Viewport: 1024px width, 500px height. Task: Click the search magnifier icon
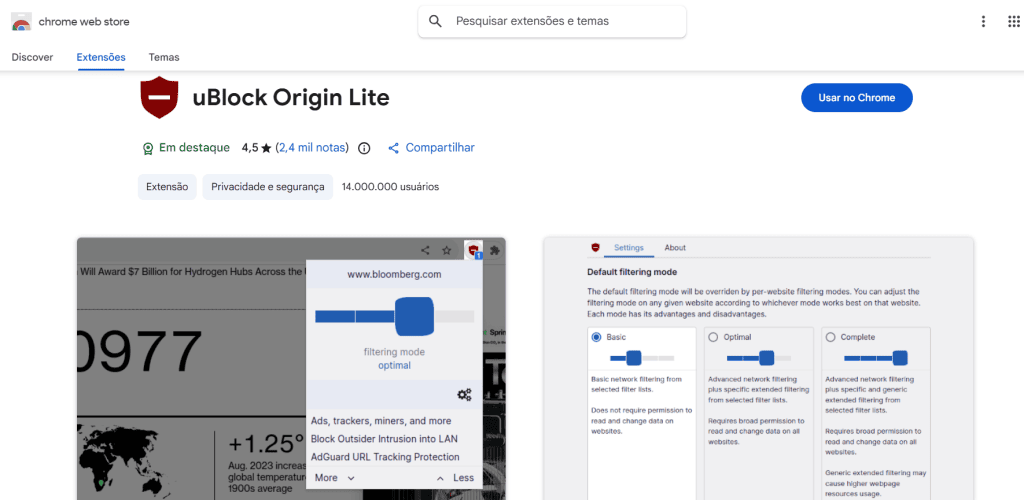(x=436, y=22)
